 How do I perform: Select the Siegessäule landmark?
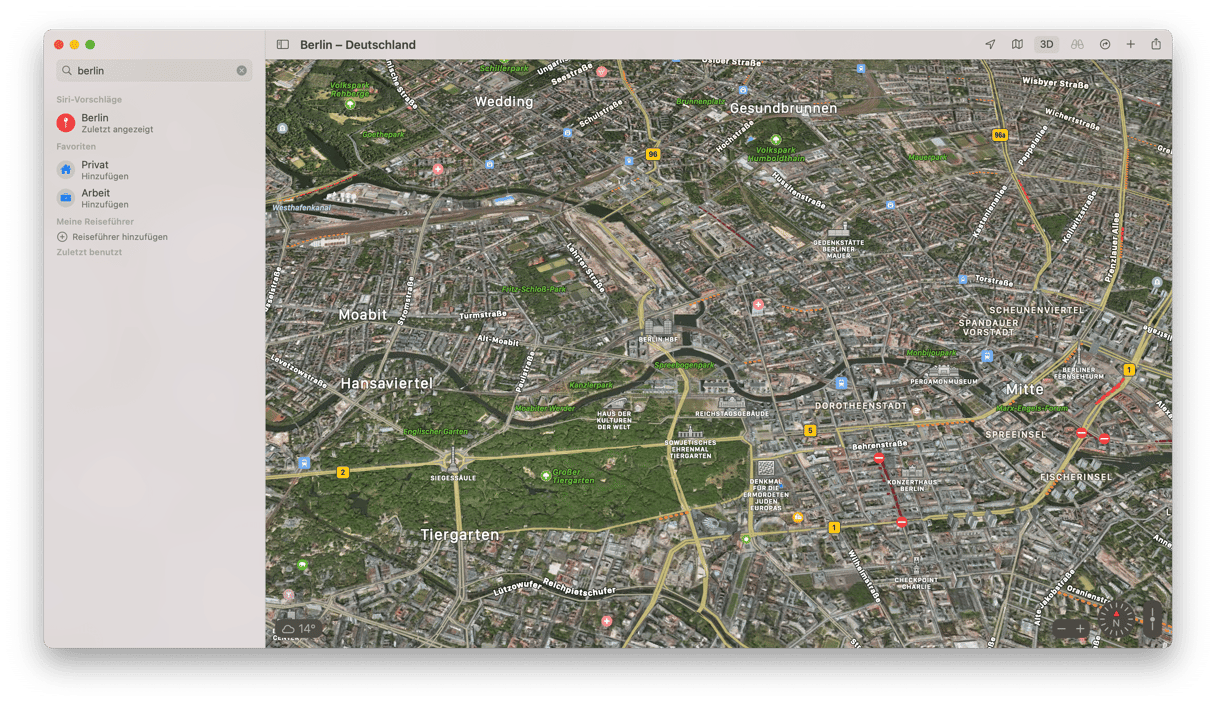click(453, 464)
